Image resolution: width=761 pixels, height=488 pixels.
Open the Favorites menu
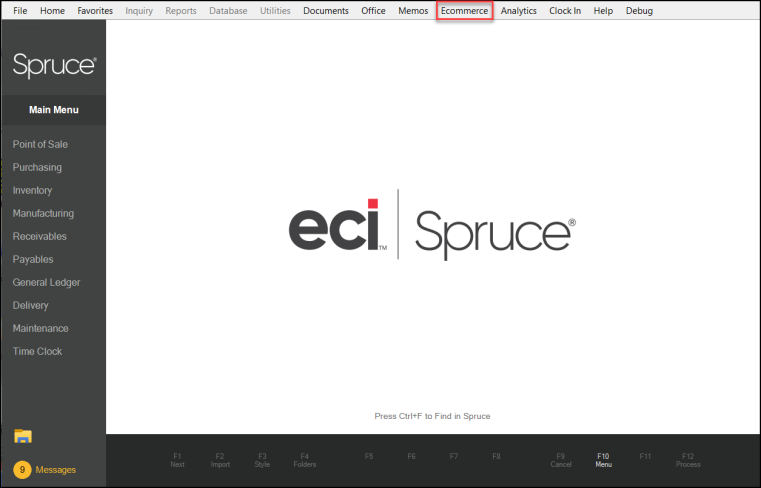tap(95, 11)
